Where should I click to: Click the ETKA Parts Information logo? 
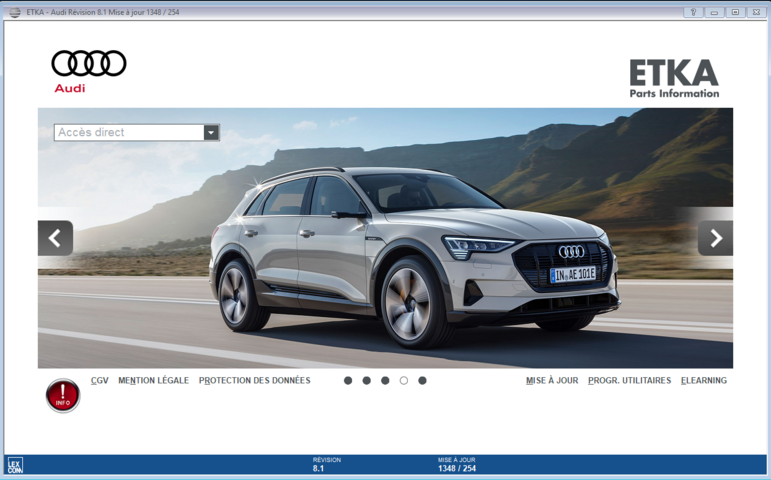pyautogui.click(x=674, y=79)
